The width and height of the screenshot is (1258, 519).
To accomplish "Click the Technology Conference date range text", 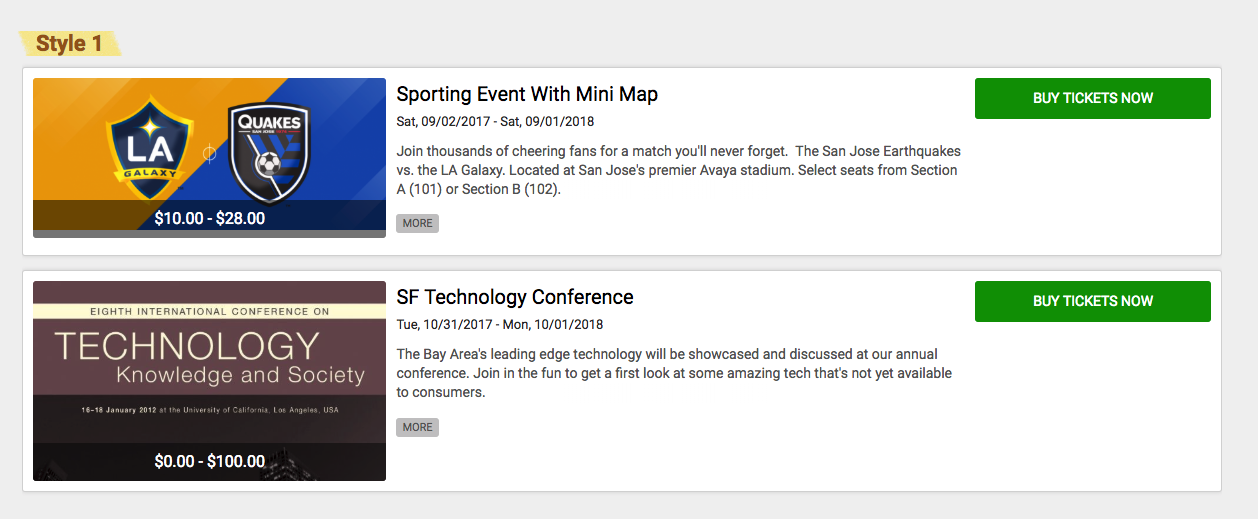I will 499,324.
